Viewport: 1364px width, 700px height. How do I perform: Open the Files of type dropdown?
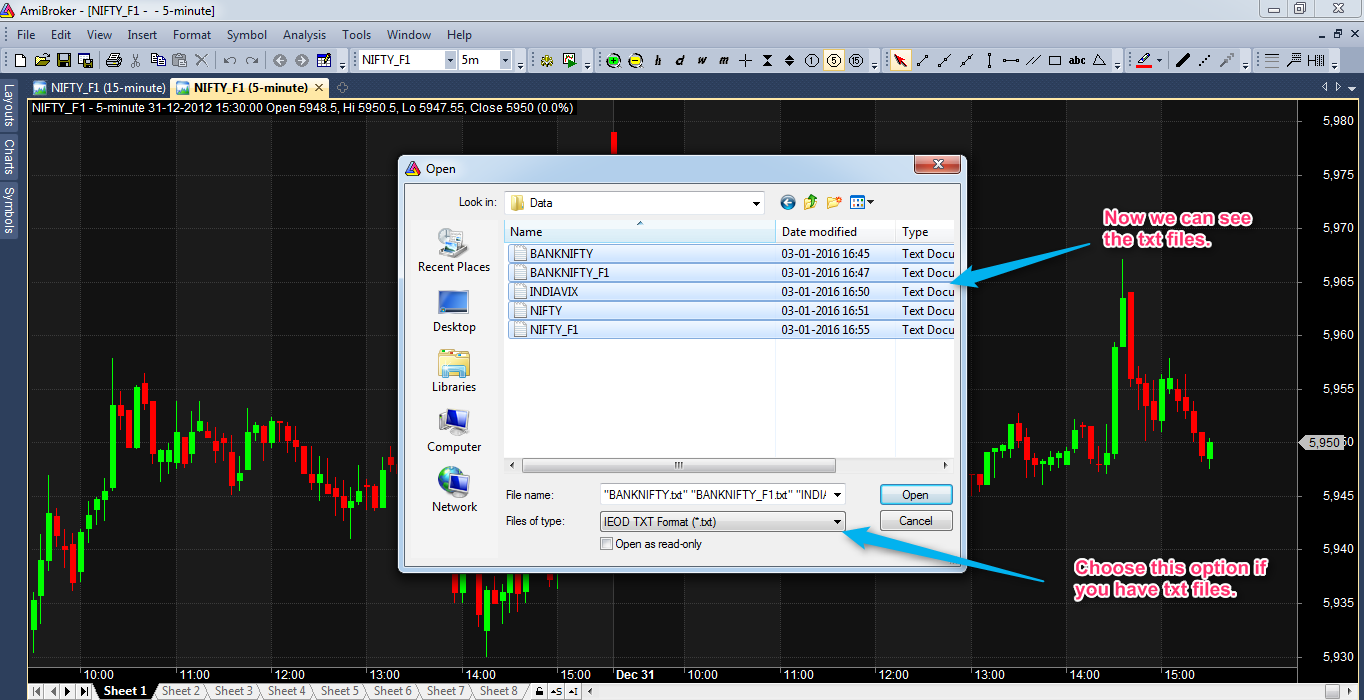(x=837, y=521)
